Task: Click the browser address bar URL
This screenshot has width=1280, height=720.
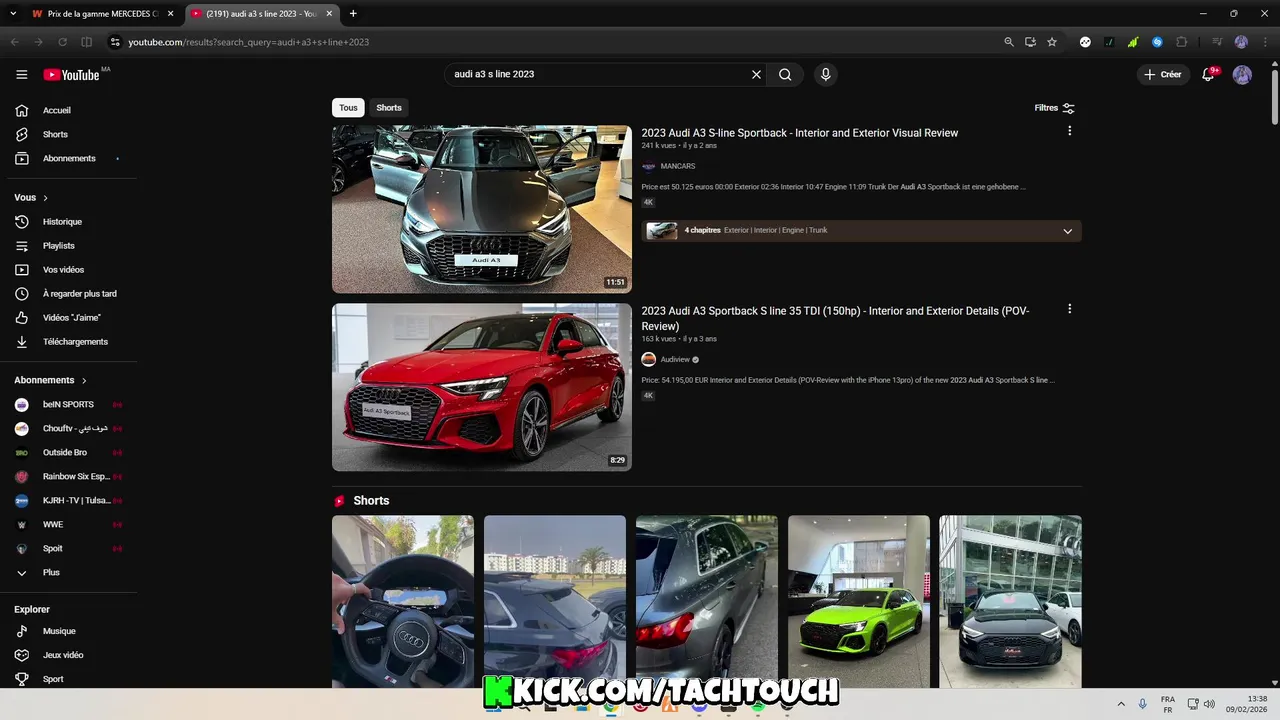Action: (249, 42)
